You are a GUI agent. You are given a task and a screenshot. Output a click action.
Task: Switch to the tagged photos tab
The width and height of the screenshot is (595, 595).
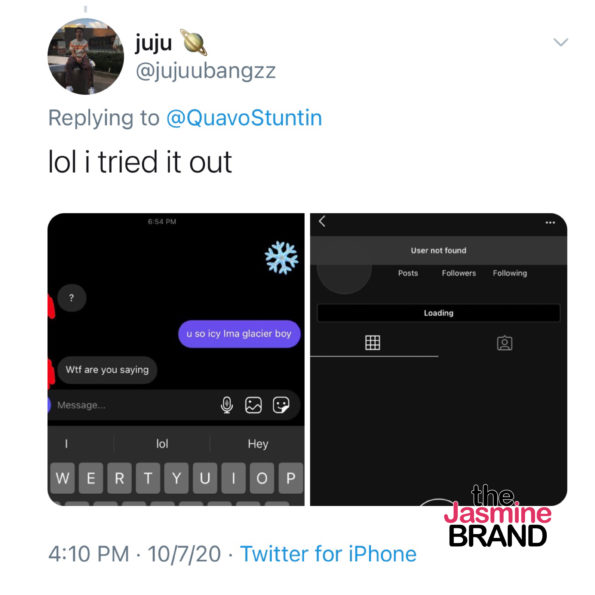(504, 343)
